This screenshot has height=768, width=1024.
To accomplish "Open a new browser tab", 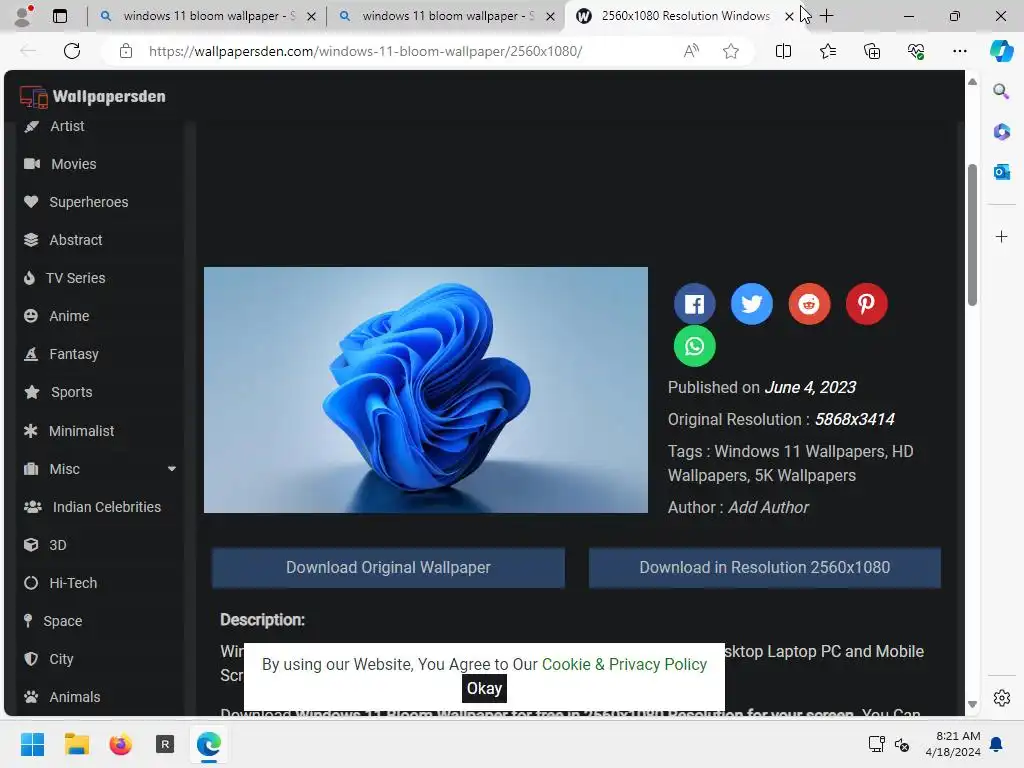I will coord(826,16).
